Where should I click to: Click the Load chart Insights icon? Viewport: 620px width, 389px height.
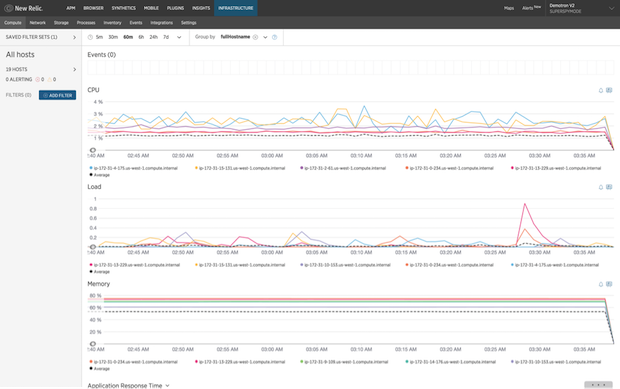[x=609, y=187]
